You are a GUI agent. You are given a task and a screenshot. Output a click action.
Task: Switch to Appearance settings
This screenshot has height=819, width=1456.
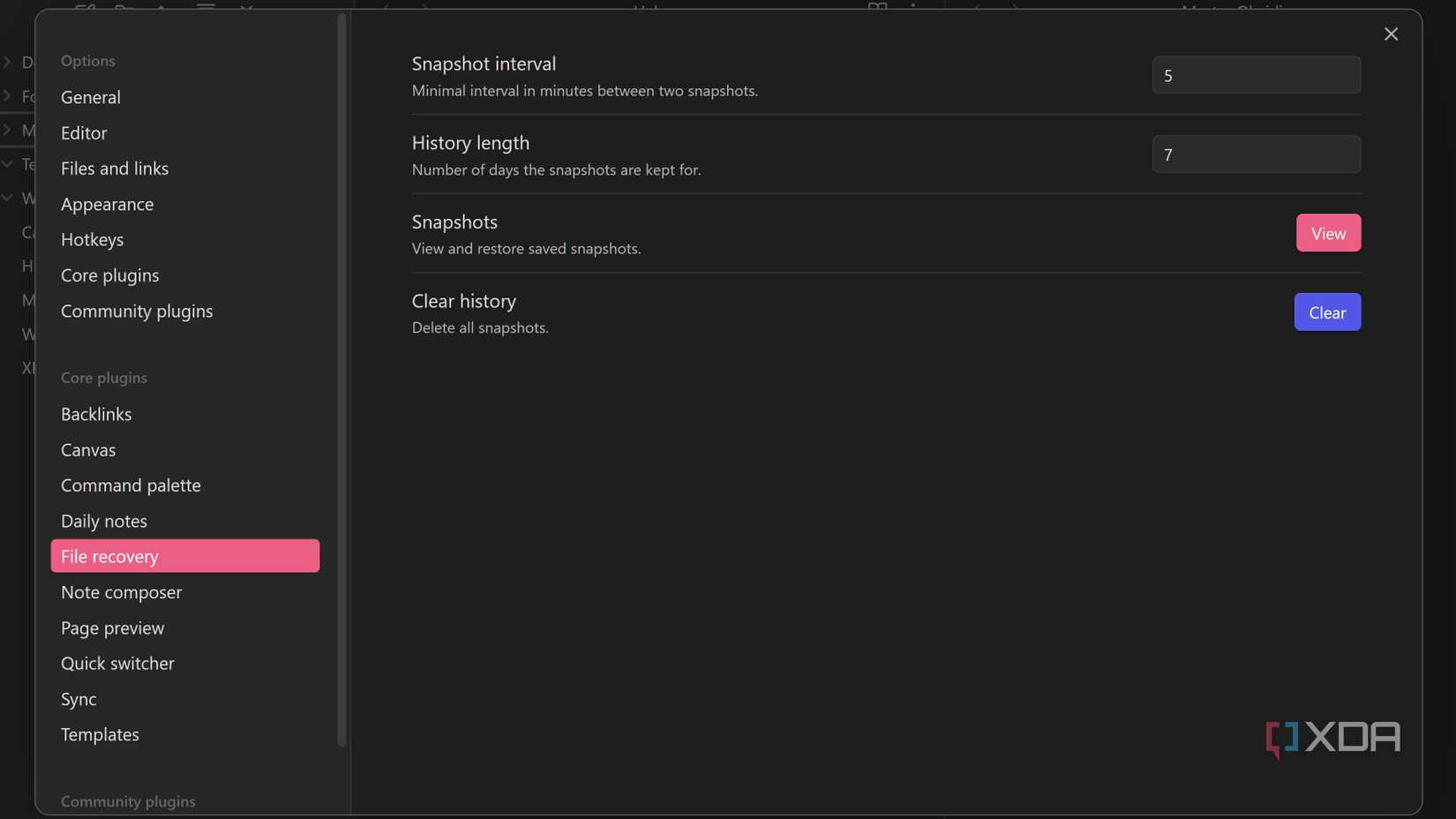coord(107,204)
